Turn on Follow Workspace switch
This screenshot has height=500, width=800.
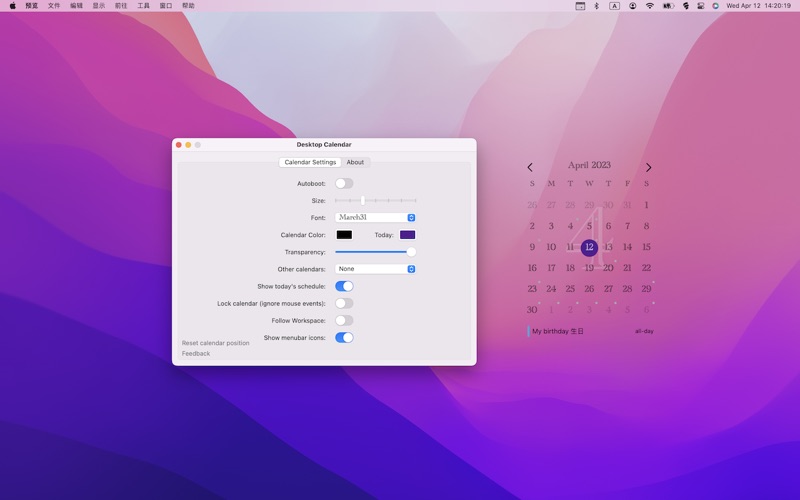pos(344,320)
